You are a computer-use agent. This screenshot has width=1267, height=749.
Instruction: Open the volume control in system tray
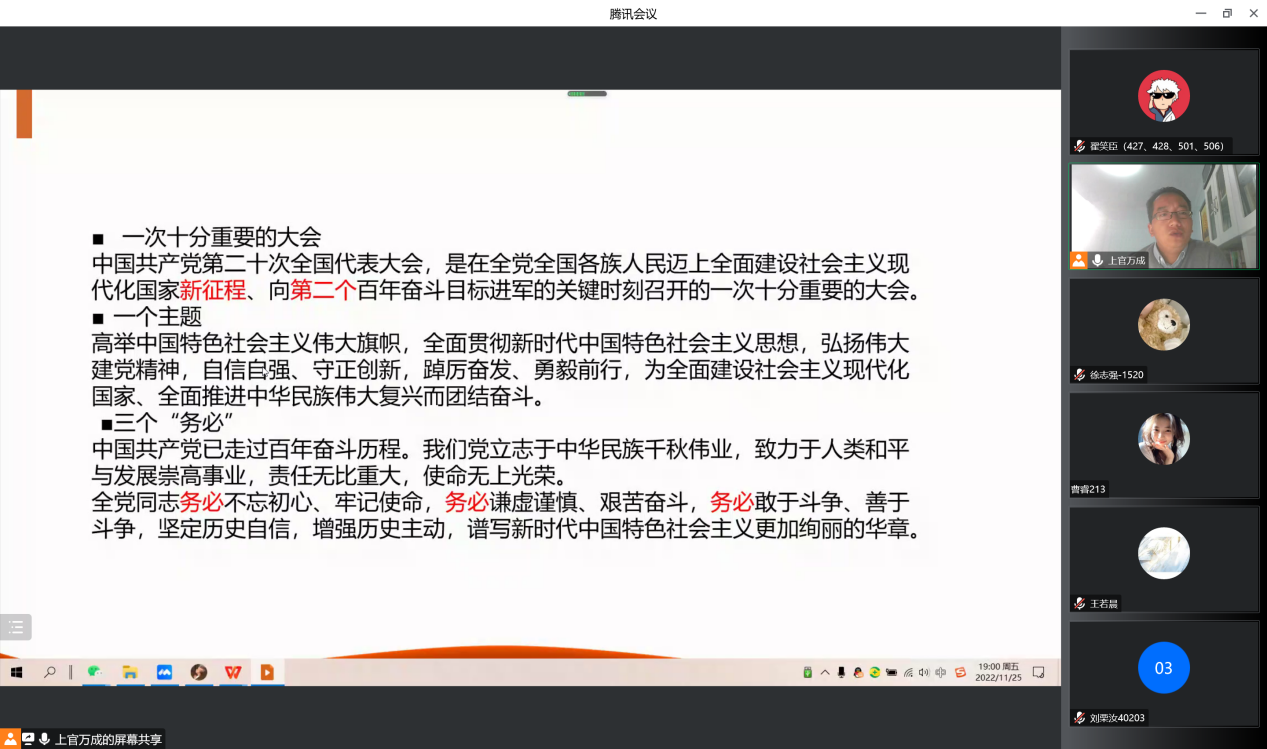(x=923, y=672)
